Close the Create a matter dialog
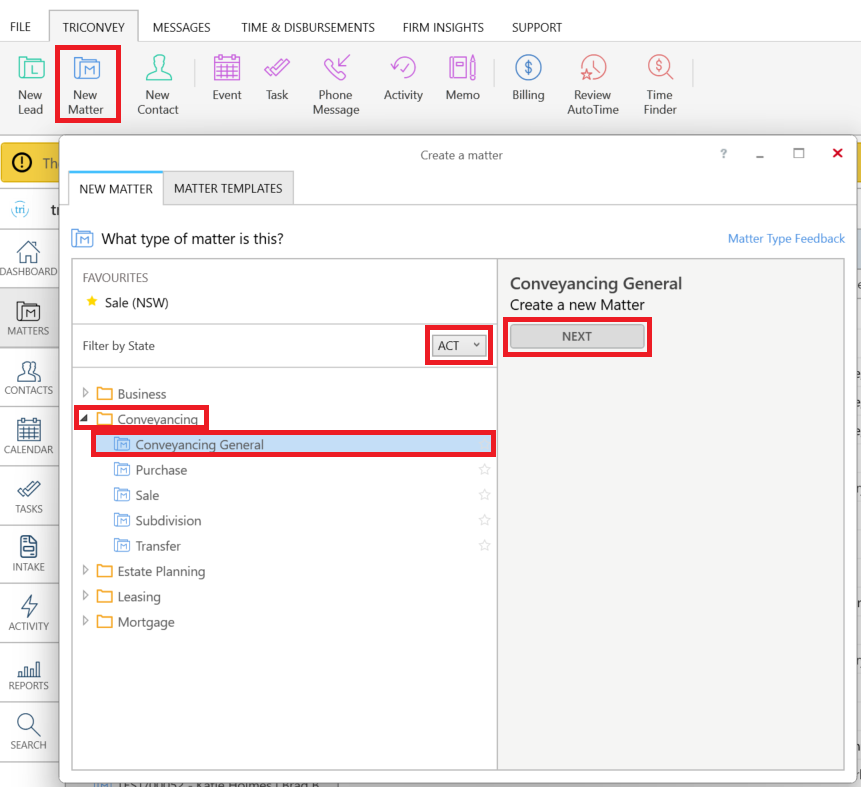The height and width of the screenshot is (787, 861). [x=837, y=153]
